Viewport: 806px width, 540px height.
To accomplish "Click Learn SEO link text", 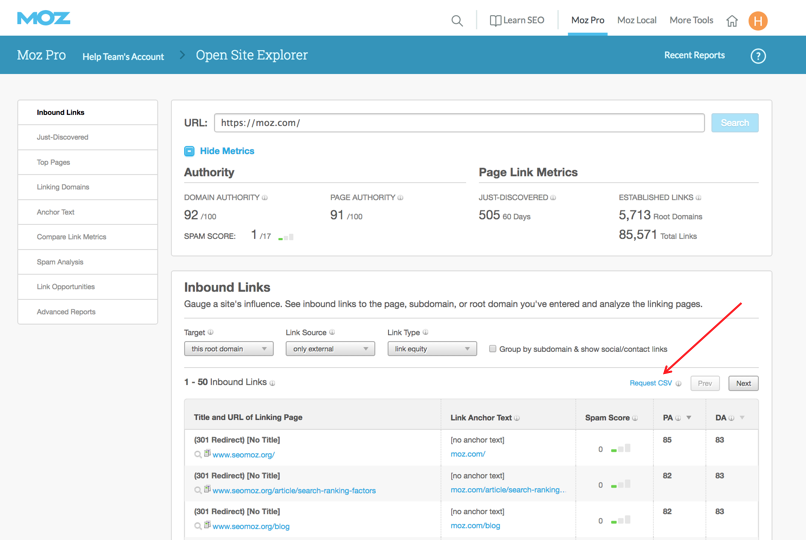I will [523, 21].
